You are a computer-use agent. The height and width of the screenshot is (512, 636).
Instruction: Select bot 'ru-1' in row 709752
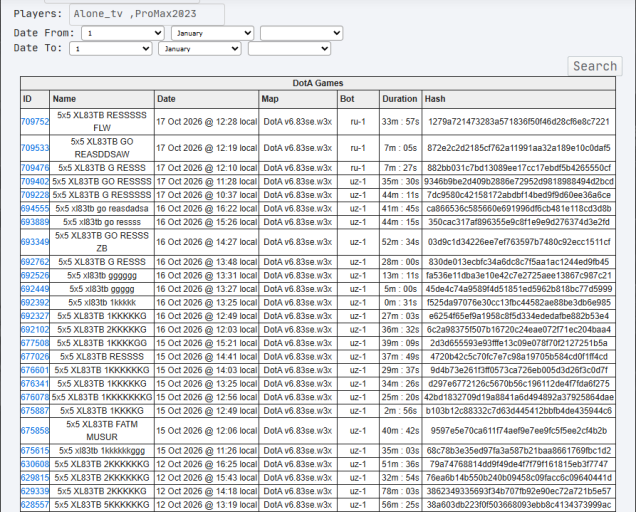[358, 122]
